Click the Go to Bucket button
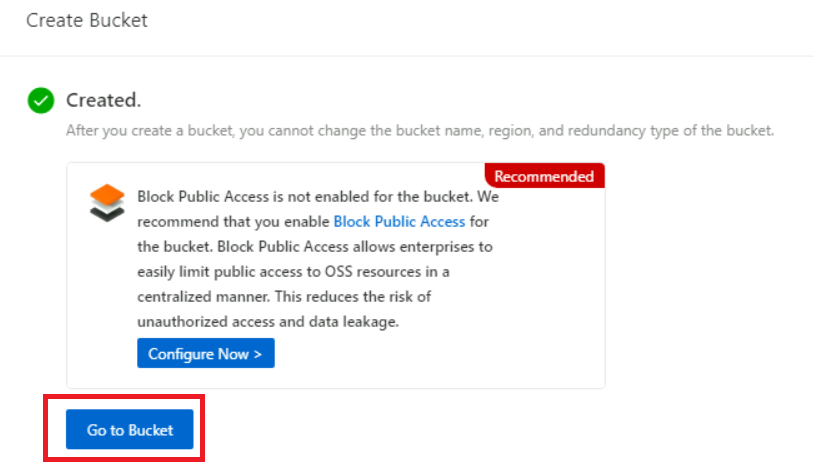The width and height of the screenshot is (814, 471). click(x=130, y=430)
